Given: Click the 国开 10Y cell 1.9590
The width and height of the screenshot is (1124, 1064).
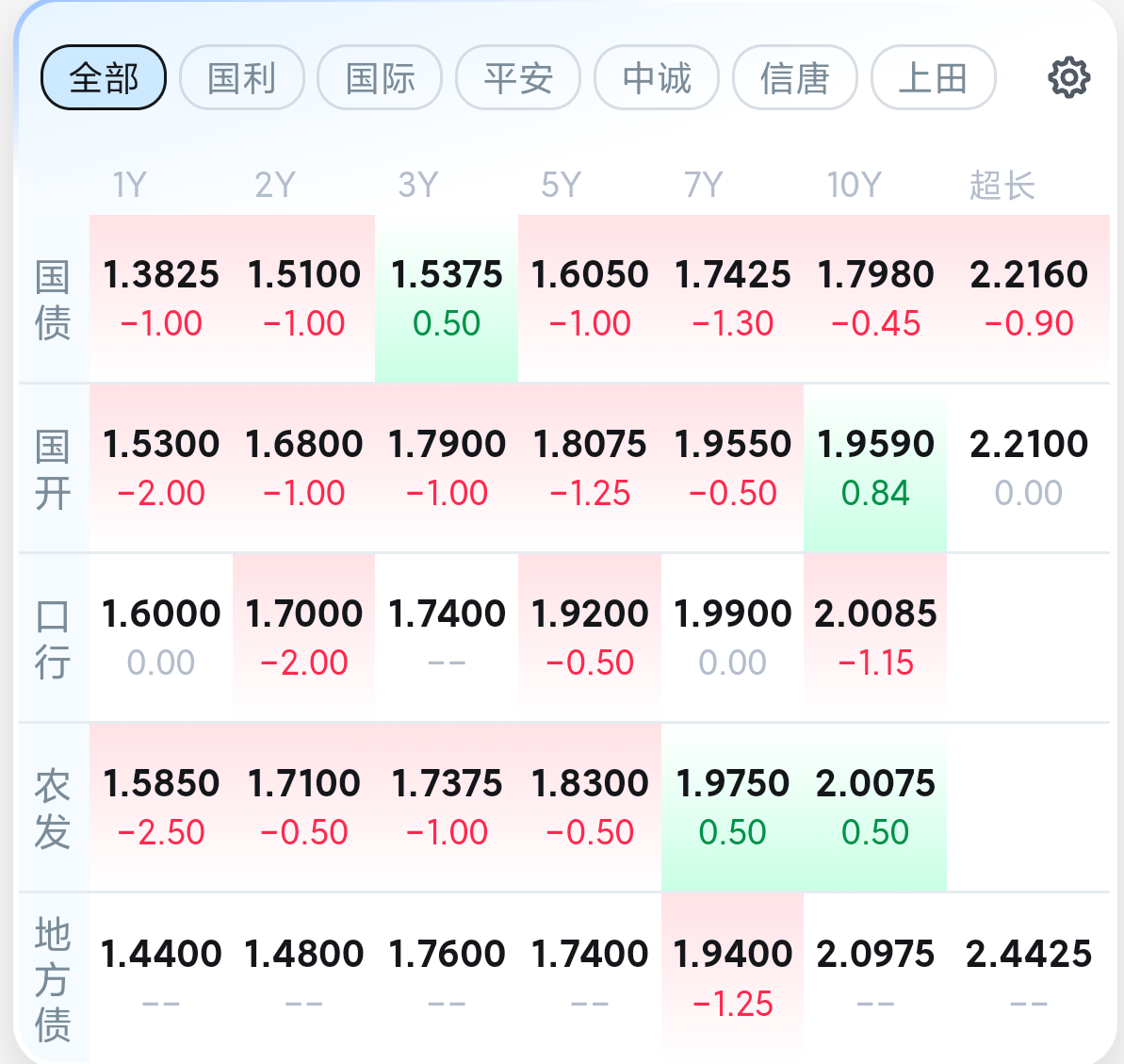Looking at the screenshot, I should pos(875,468).
